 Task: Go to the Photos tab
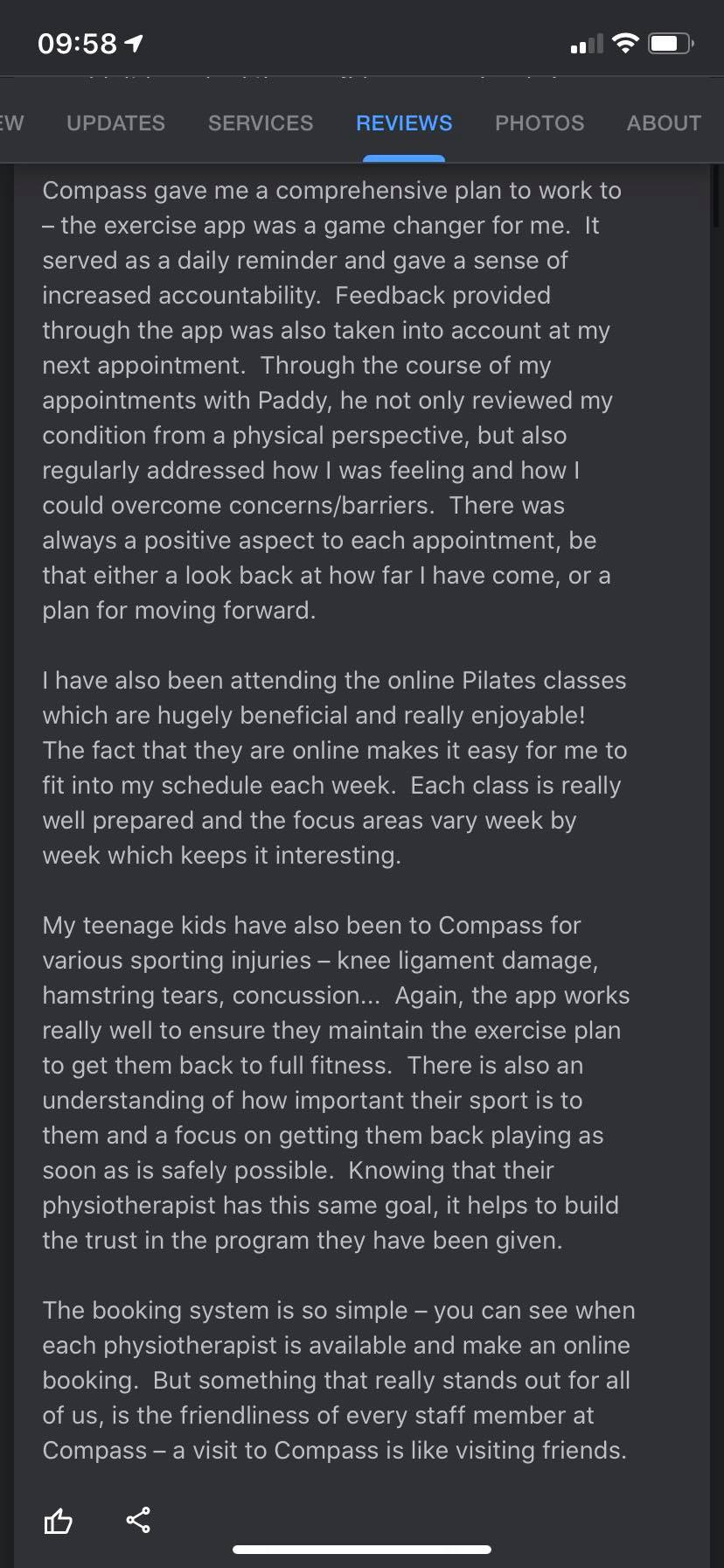coord(540,123)
